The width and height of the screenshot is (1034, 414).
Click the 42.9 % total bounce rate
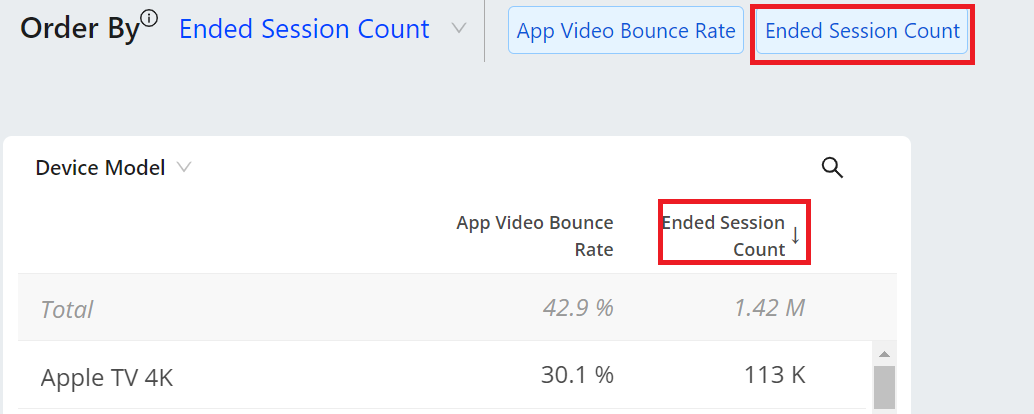click(578, 308)
